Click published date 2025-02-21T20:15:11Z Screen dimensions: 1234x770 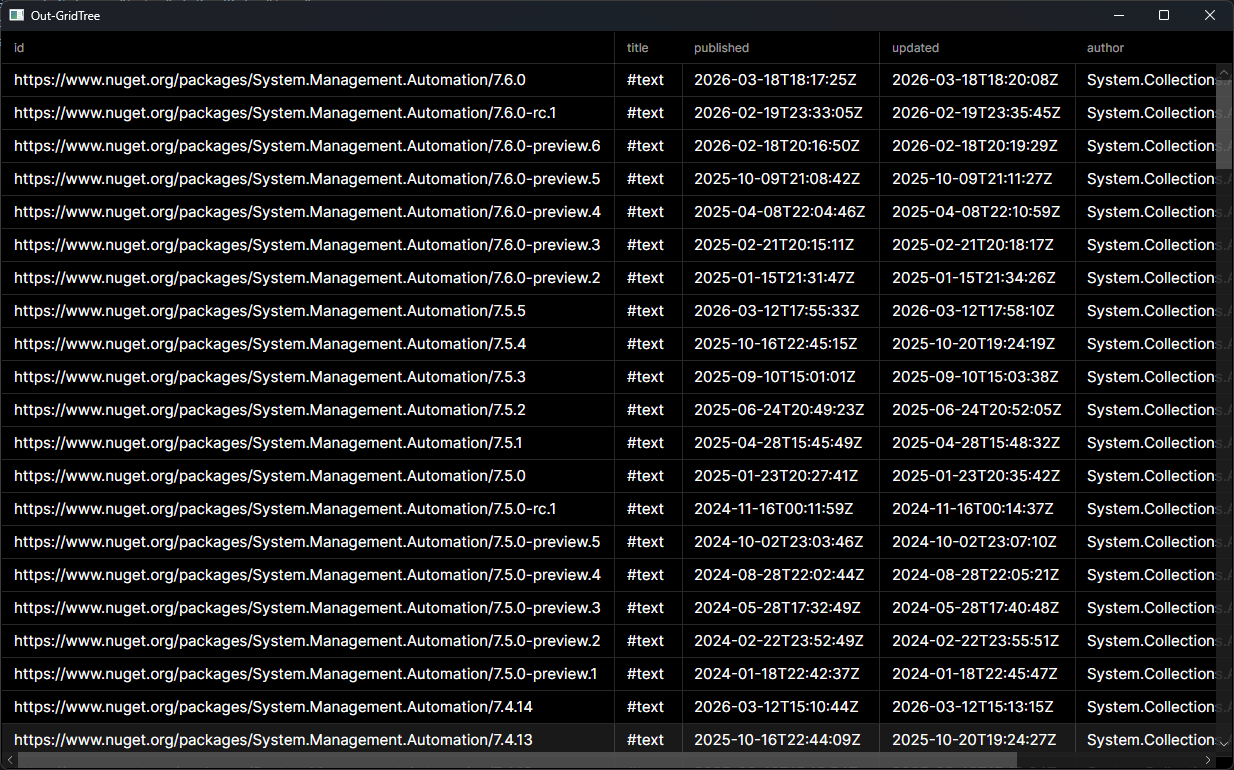[774, 245]
